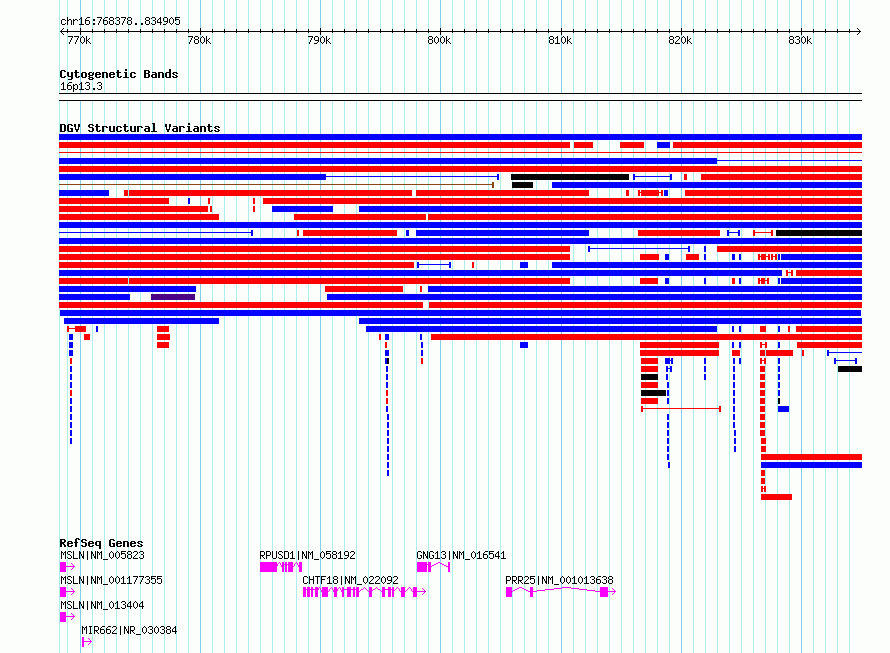Click the 770k ruler tick label
This screenshot has height=653, width=890.
[x=79, y=40]
